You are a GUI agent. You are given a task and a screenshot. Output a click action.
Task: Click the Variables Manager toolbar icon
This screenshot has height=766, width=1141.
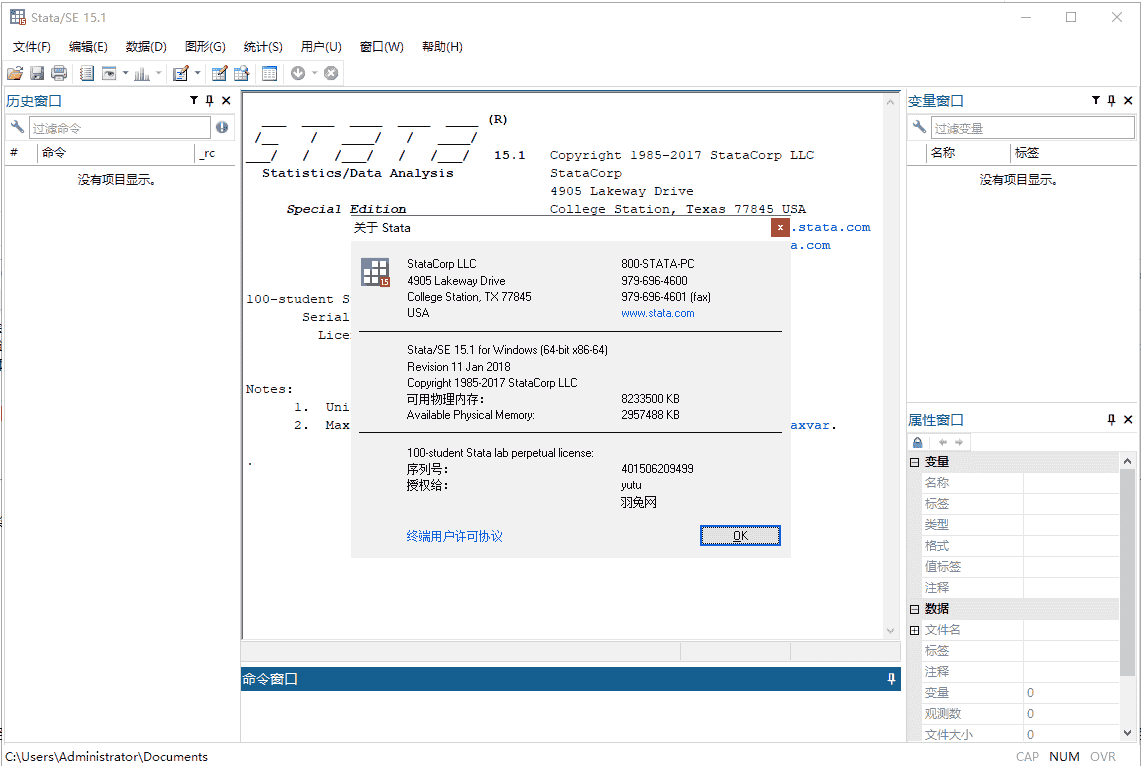pos(269,72)
